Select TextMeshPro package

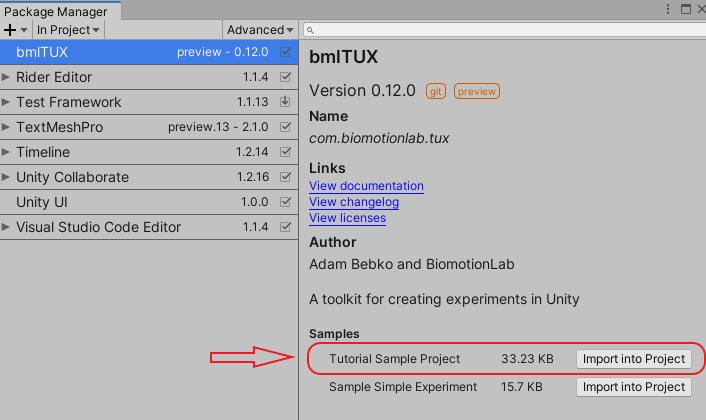[149, 127]
